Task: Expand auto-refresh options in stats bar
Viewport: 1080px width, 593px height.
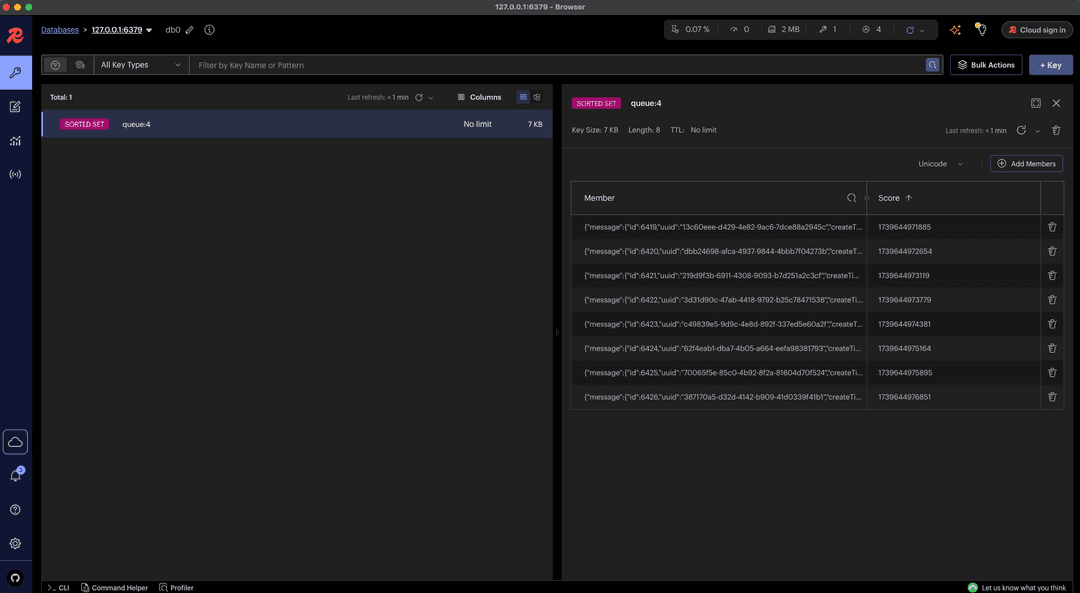Action: (x=922, y=30)
